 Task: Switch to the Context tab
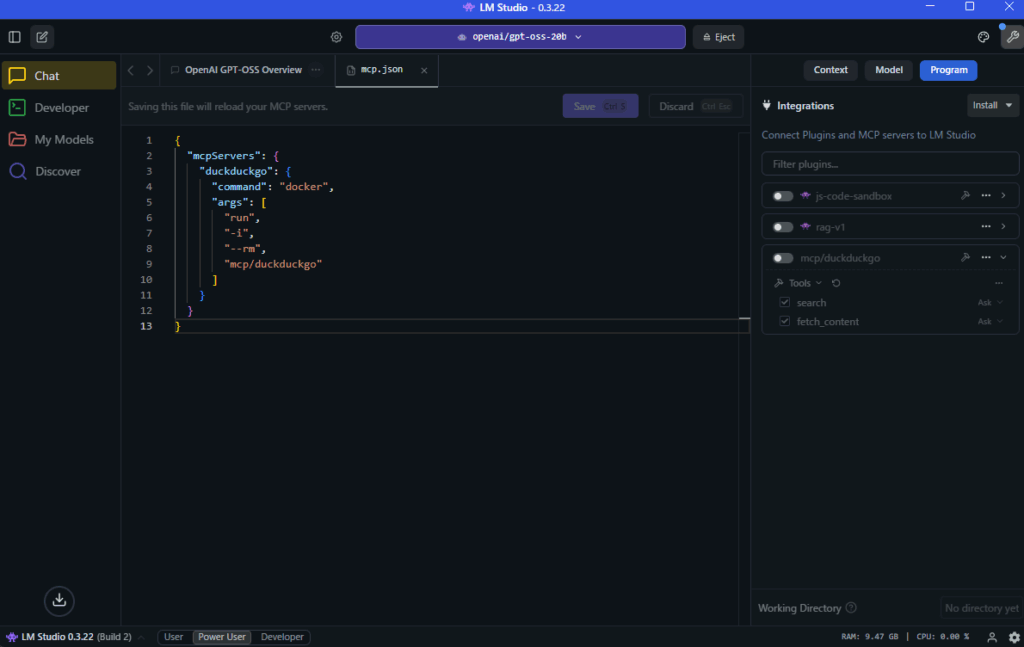pyautogui.click(x=830, y=70)
